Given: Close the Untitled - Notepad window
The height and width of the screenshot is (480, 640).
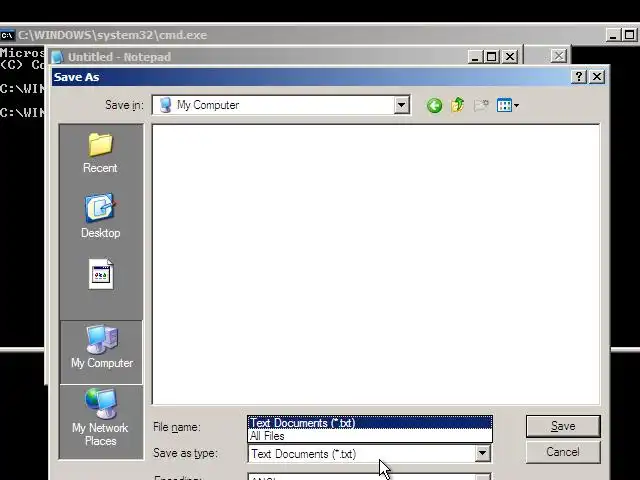Looking at the screenshot, I should click(510, 56).
